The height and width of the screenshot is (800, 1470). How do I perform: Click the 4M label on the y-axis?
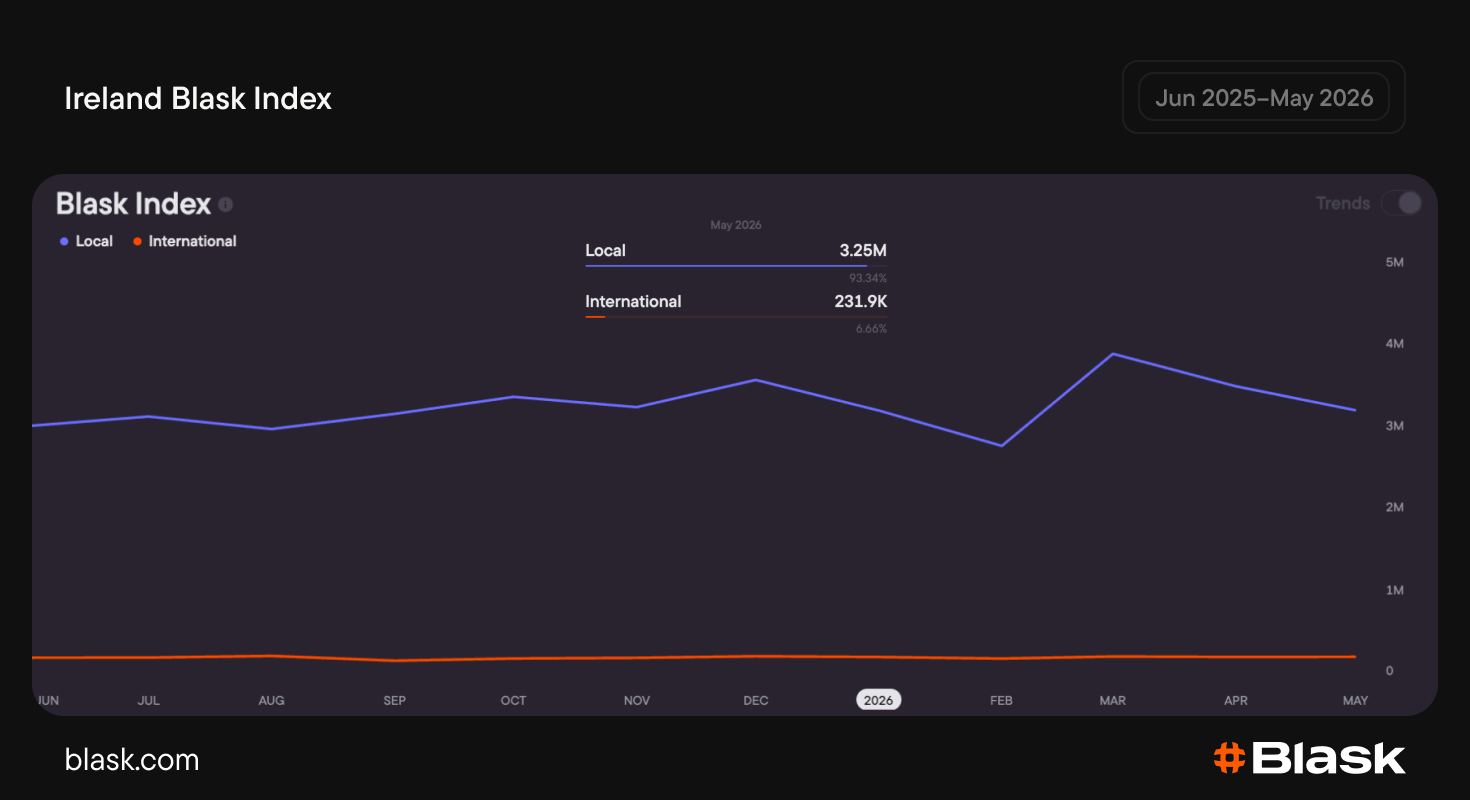pos(1394,344)
